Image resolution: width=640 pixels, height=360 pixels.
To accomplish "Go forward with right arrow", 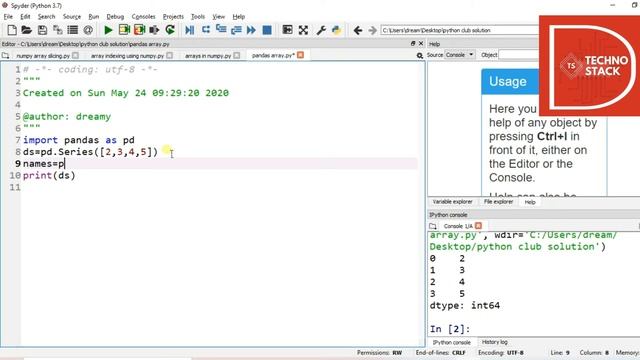I will click(x=372, y=30).
